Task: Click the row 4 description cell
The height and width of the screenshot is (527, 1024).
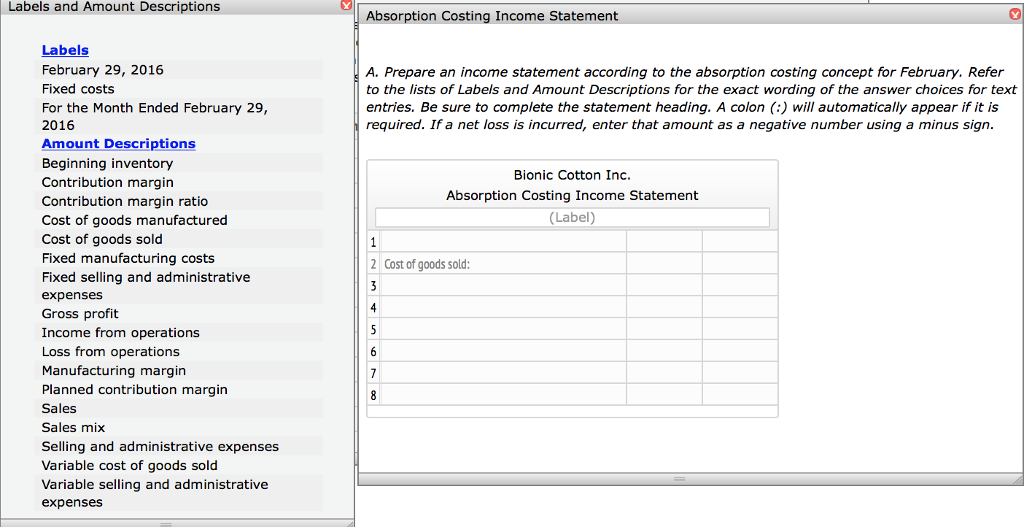Action: [503, 307]
